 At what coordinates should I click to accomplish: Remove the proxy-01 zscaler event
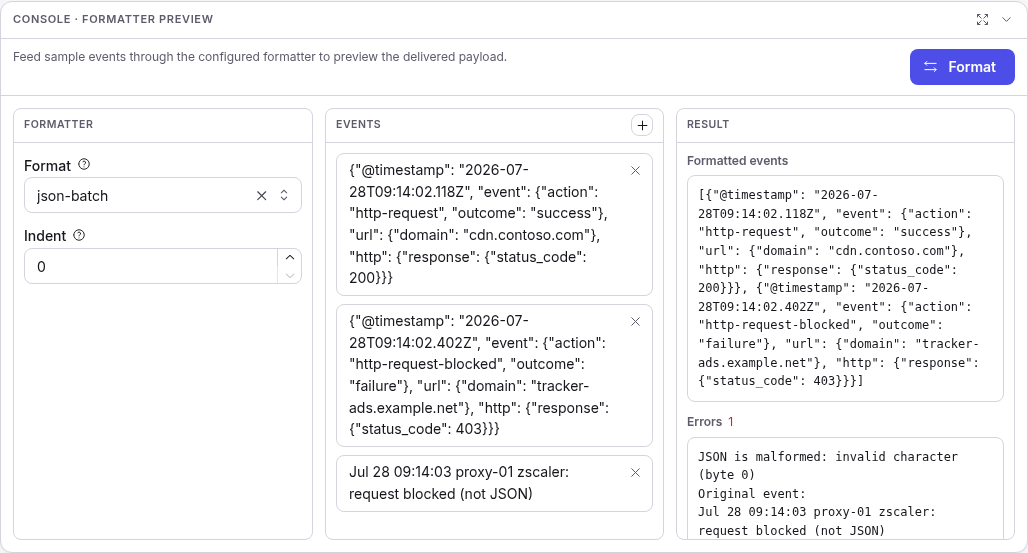tap(635, 472)
